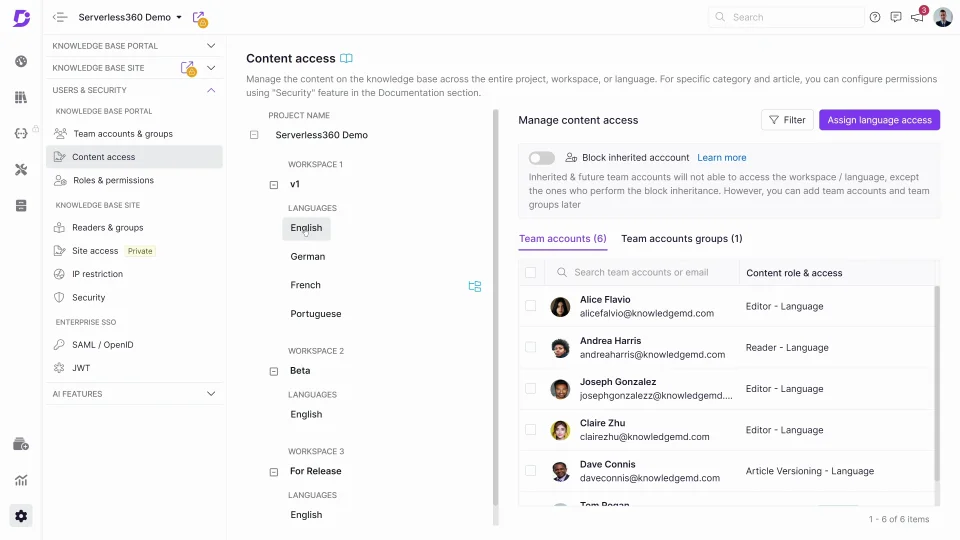Check the box next to Alice Flavio

[531, 306]
